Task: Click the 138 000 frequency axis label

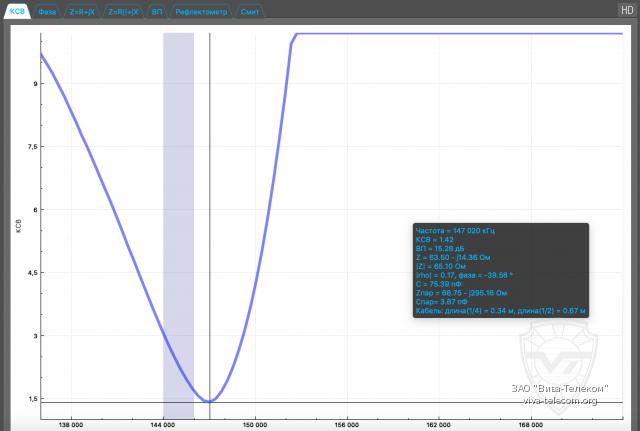Action: (71, 425)
